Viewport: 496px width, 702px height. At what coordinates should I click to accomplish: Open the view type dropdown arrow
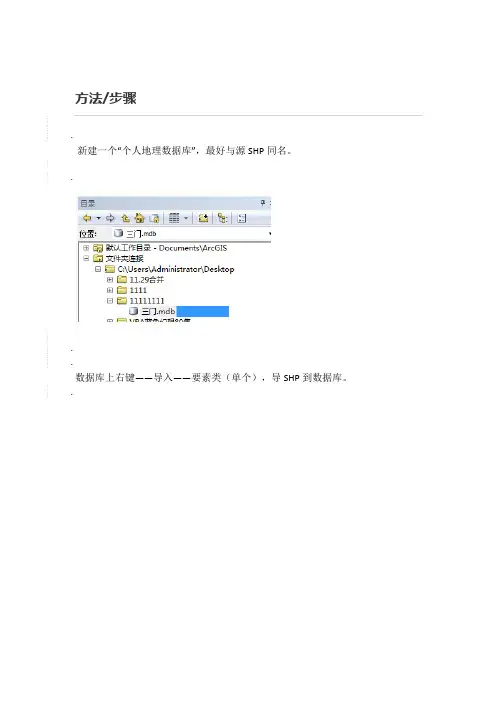pyautogui.click(x=186, y=218)
